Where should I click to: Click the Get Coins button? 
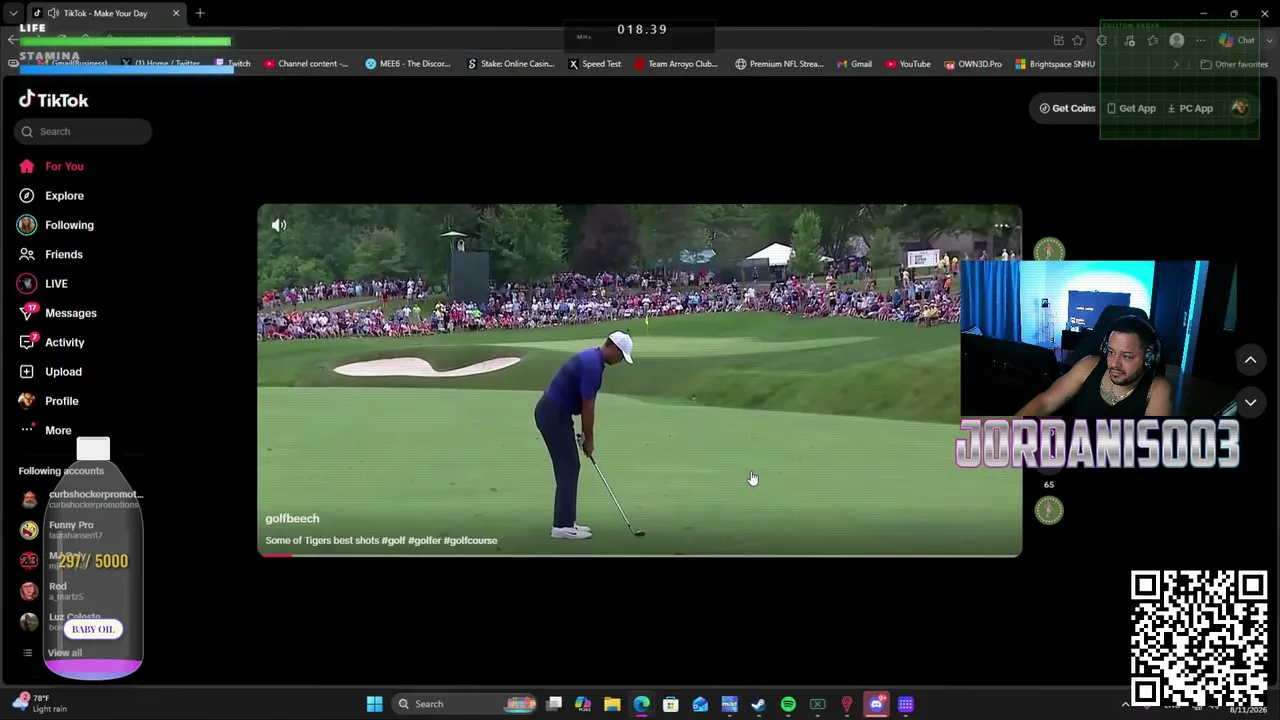click(x=1067, y=108)
